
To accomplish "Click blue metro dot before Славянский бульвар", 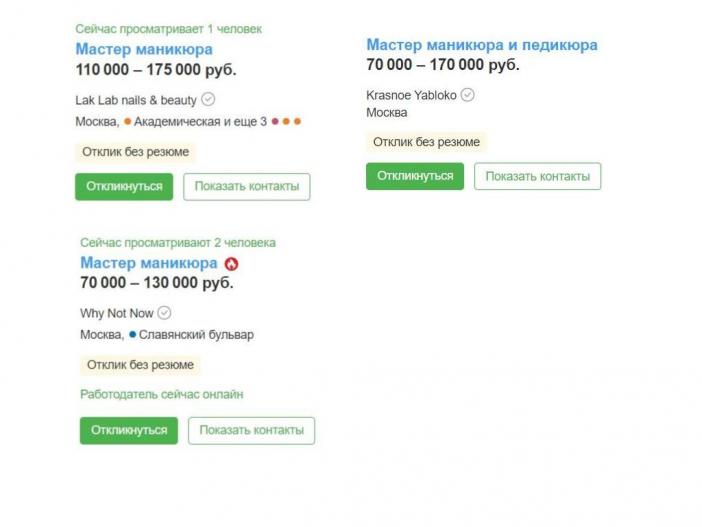I will (133, 334).
